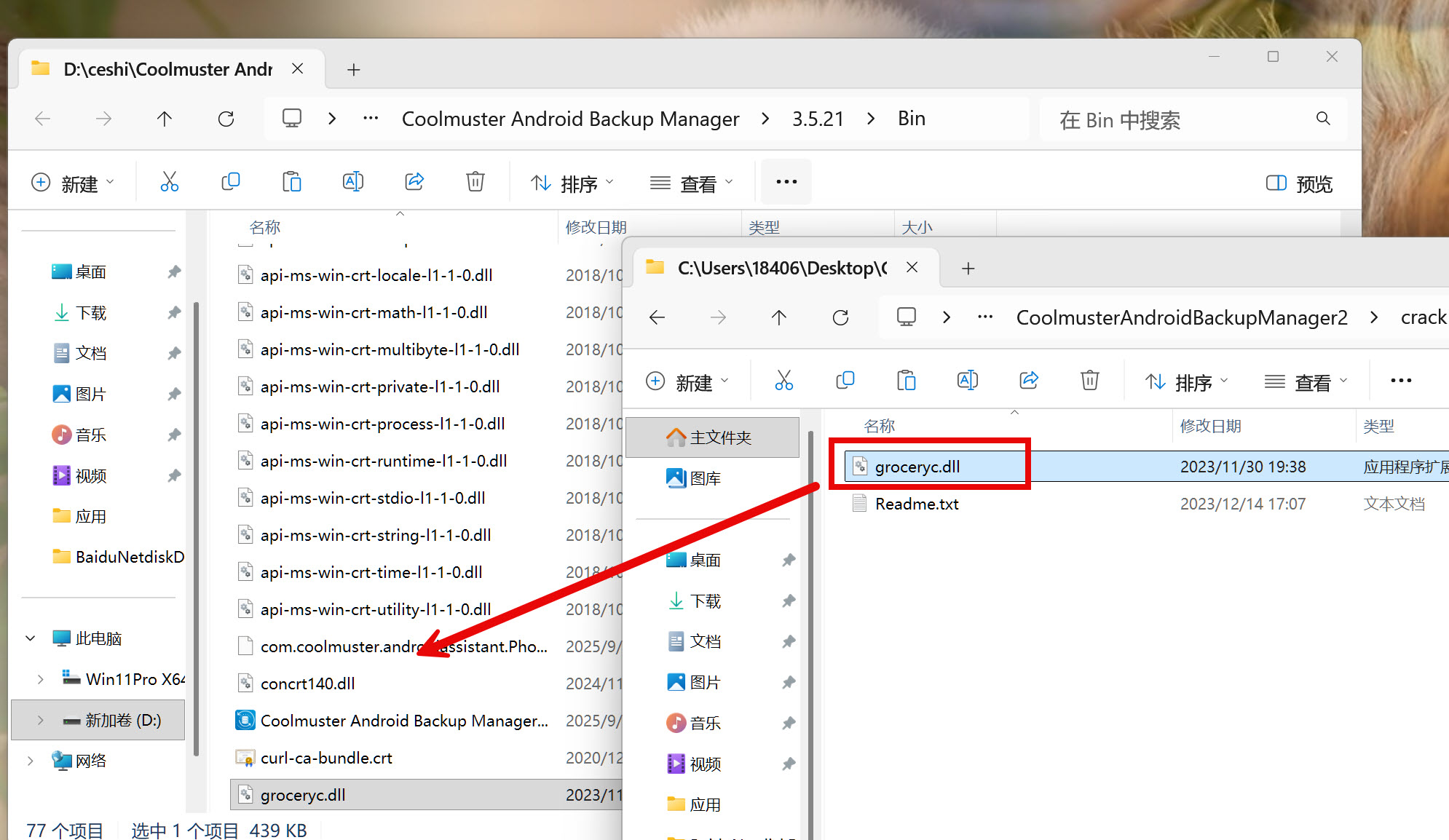Click Coolmuster Android Backup Manager breadcrumb
Image resolution: width=1449 pixels, height=840 pixels.
click(570, 119)
